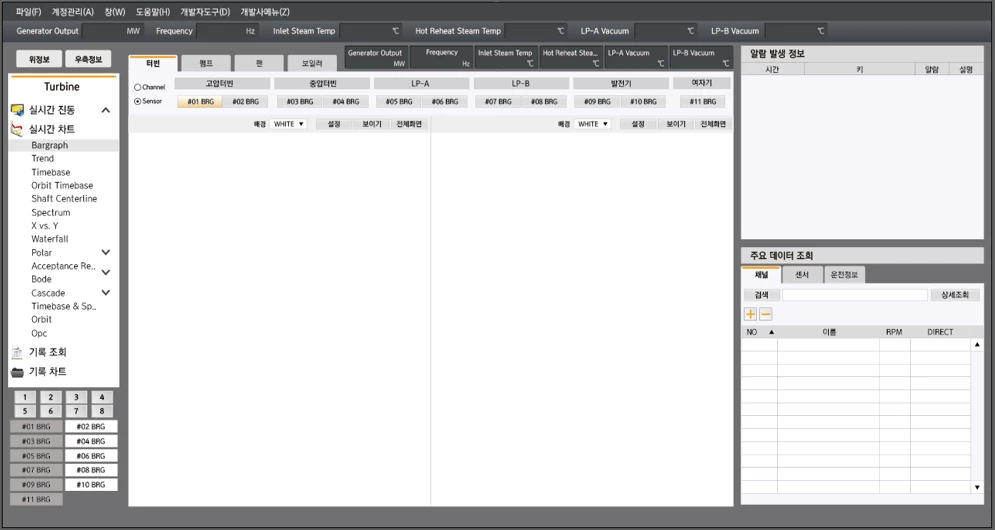Viewport: 995px width, 530px height.
Task: Click the orange minus remove icon
Action: [766, 314]
